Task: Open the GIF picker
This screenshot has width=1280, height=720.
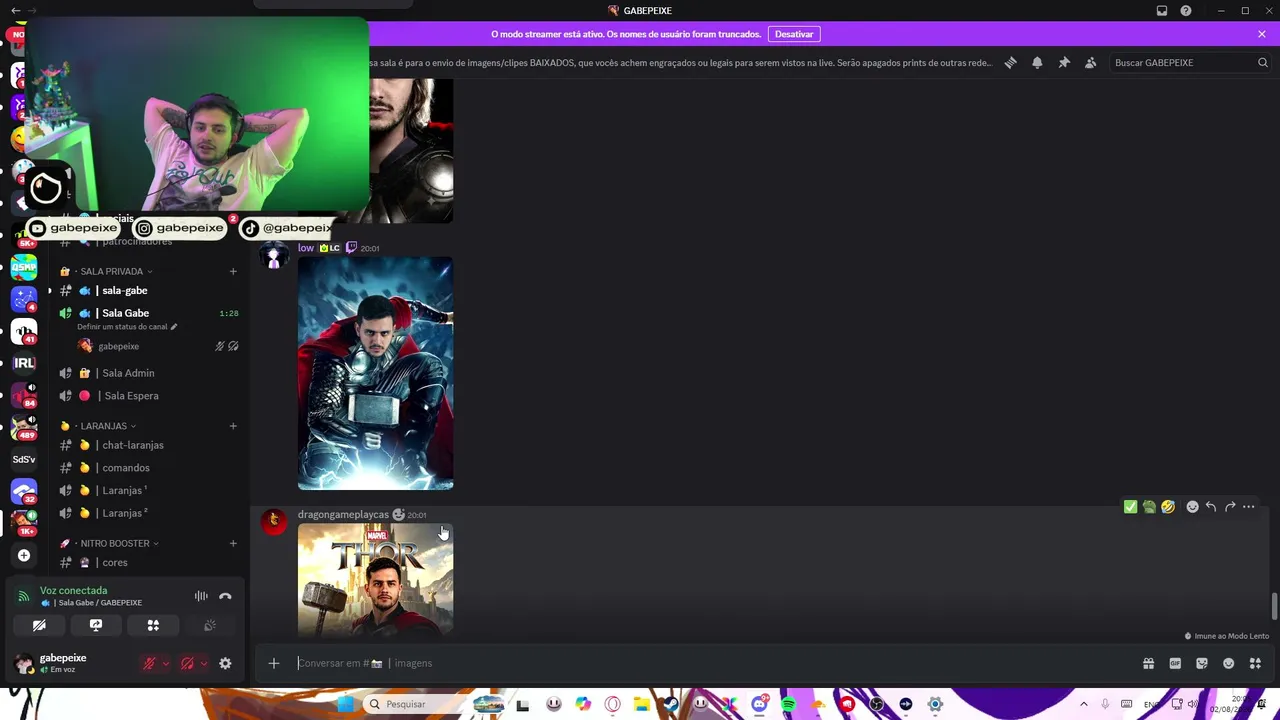Action: [1175, 663]
